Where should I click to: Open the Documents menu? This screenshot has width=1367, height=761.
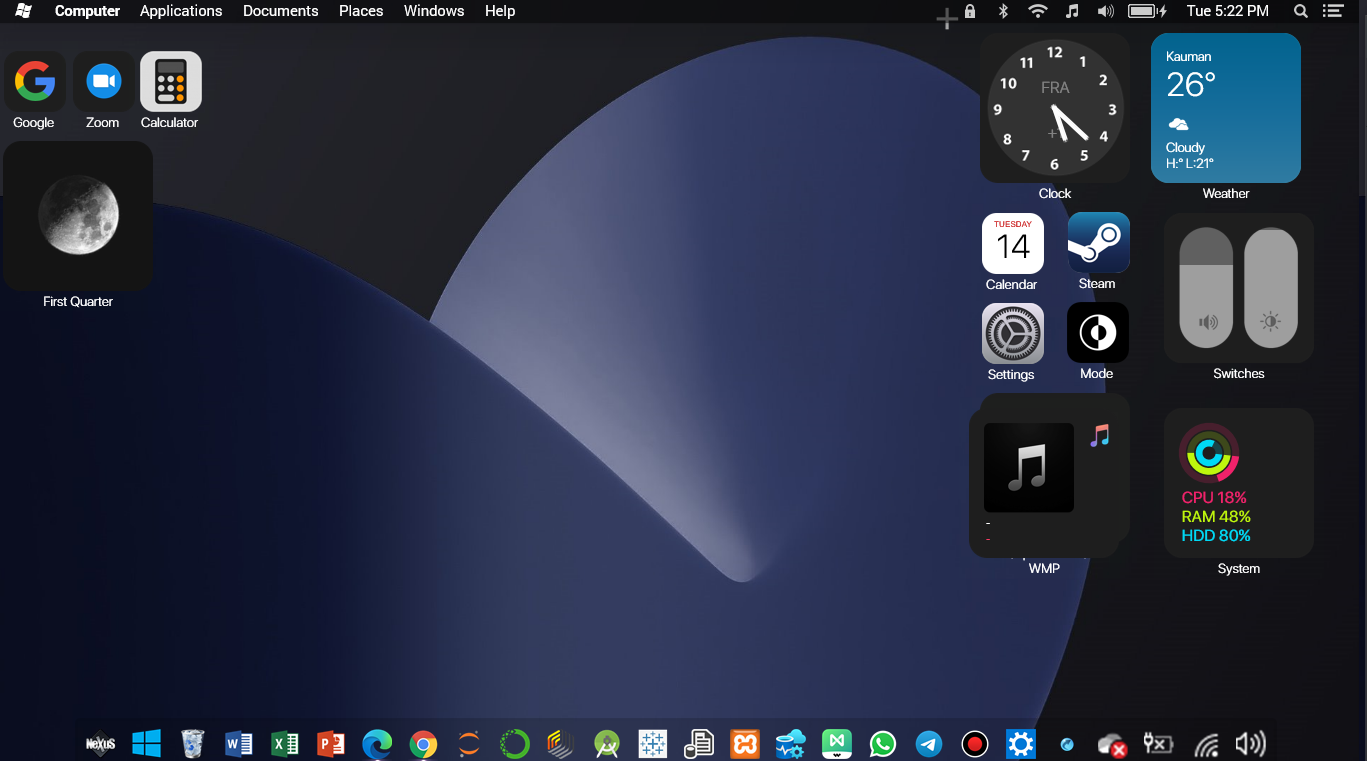tap(280, 11)
